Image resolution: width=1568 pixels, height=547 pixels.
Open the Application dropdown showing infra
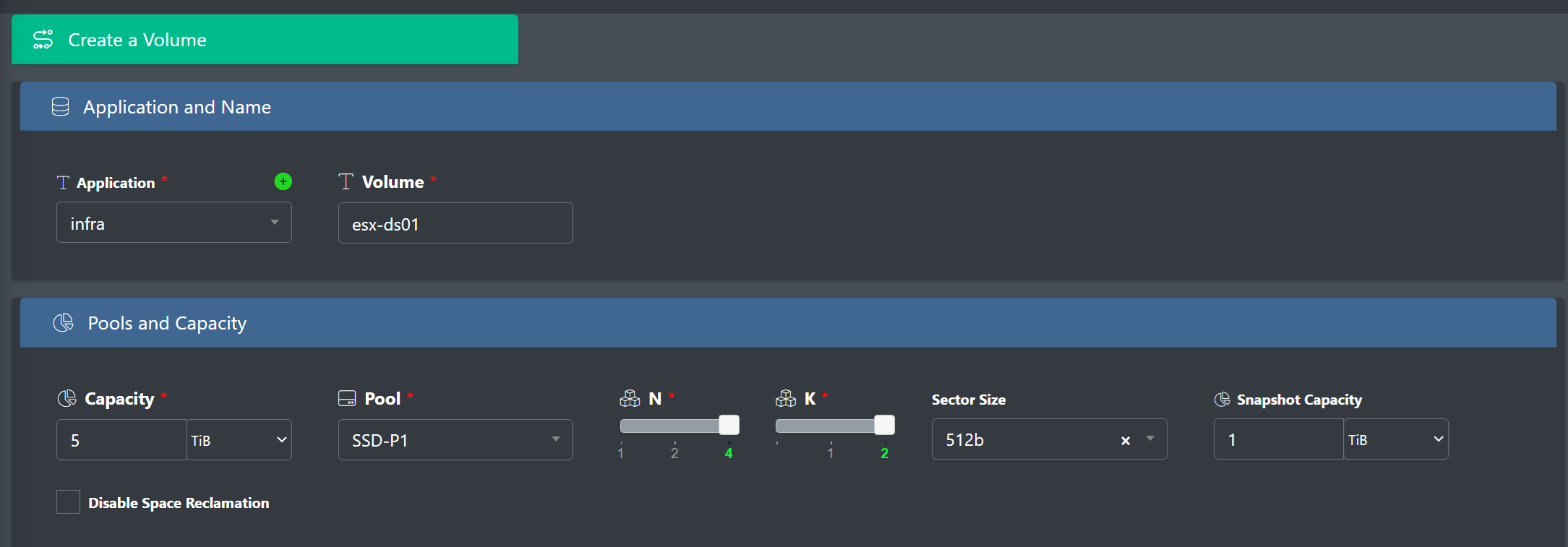pyautogui.click(x=174, y=223)
